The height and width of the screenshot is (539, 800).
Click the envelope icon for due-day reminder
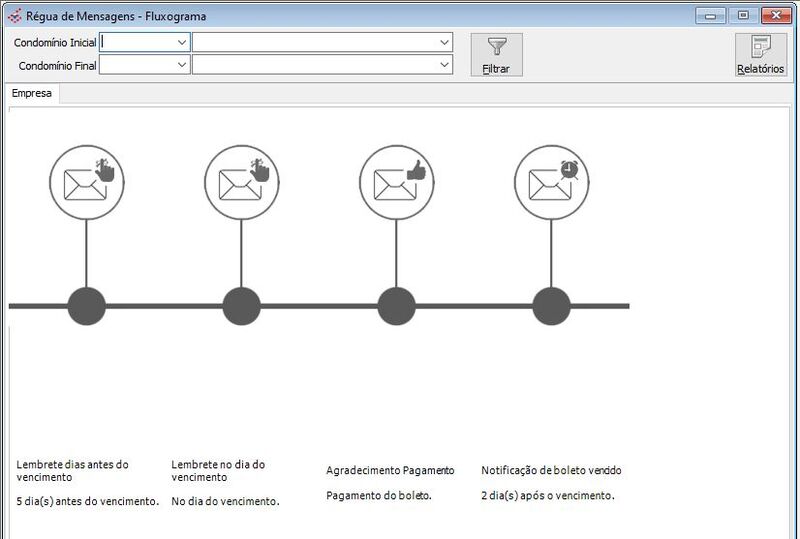[x=241, y=182]
